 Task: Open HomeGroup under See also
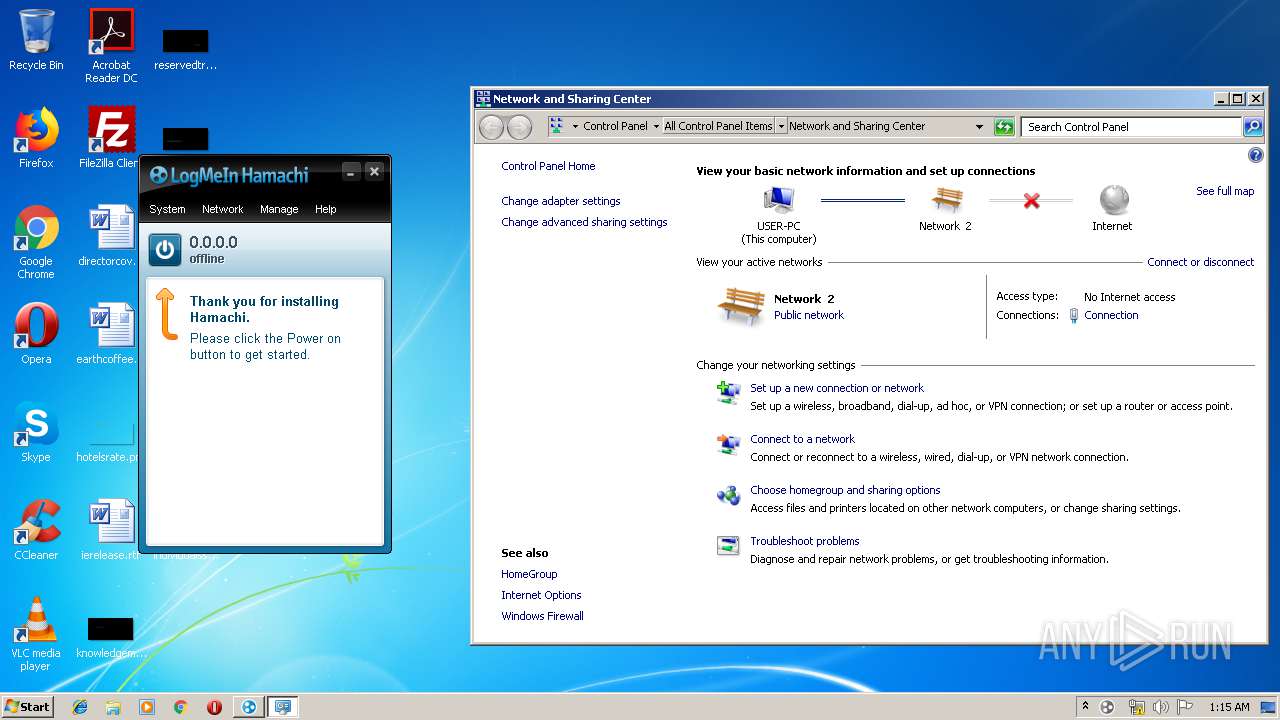pyautogui.click(x=529, y=574)
